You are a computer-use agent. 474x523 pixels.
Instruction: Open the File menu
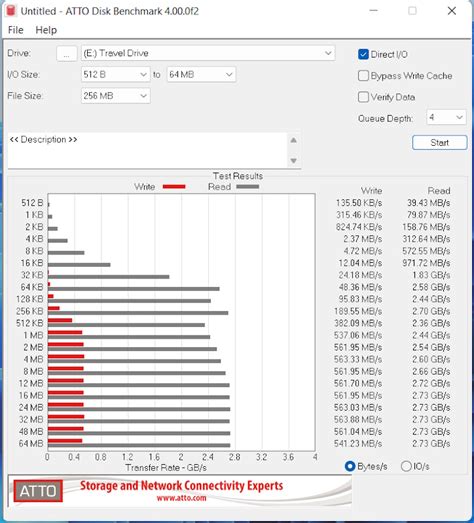[16, 30]
